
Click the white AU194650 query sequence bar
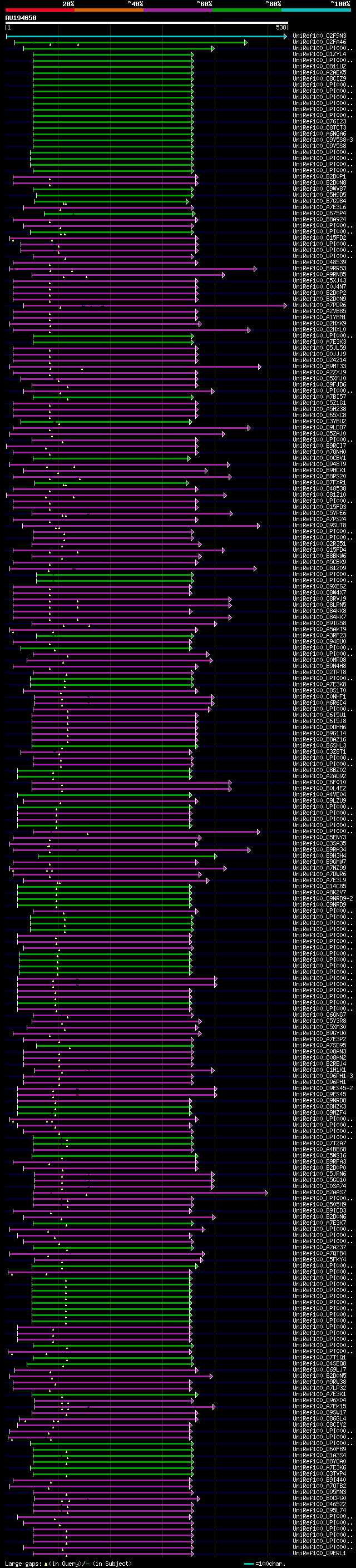(x=147, y=22)
